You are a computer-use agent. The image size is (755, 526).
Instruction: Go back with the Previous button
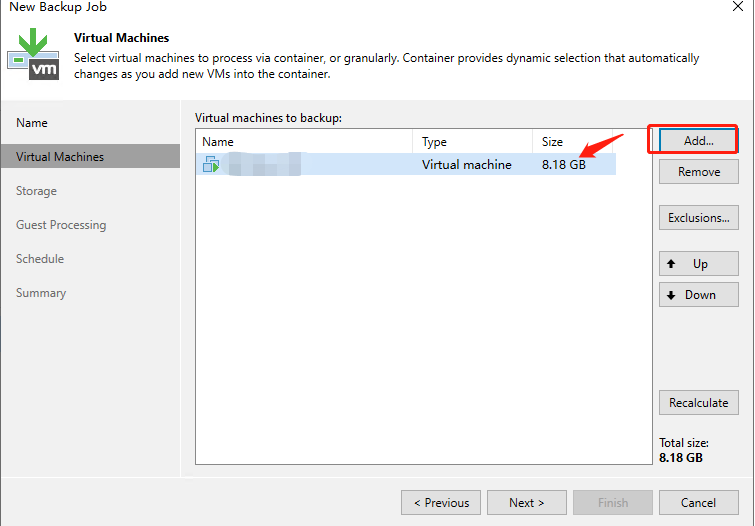pyautogui.click(x=441, y=503)
